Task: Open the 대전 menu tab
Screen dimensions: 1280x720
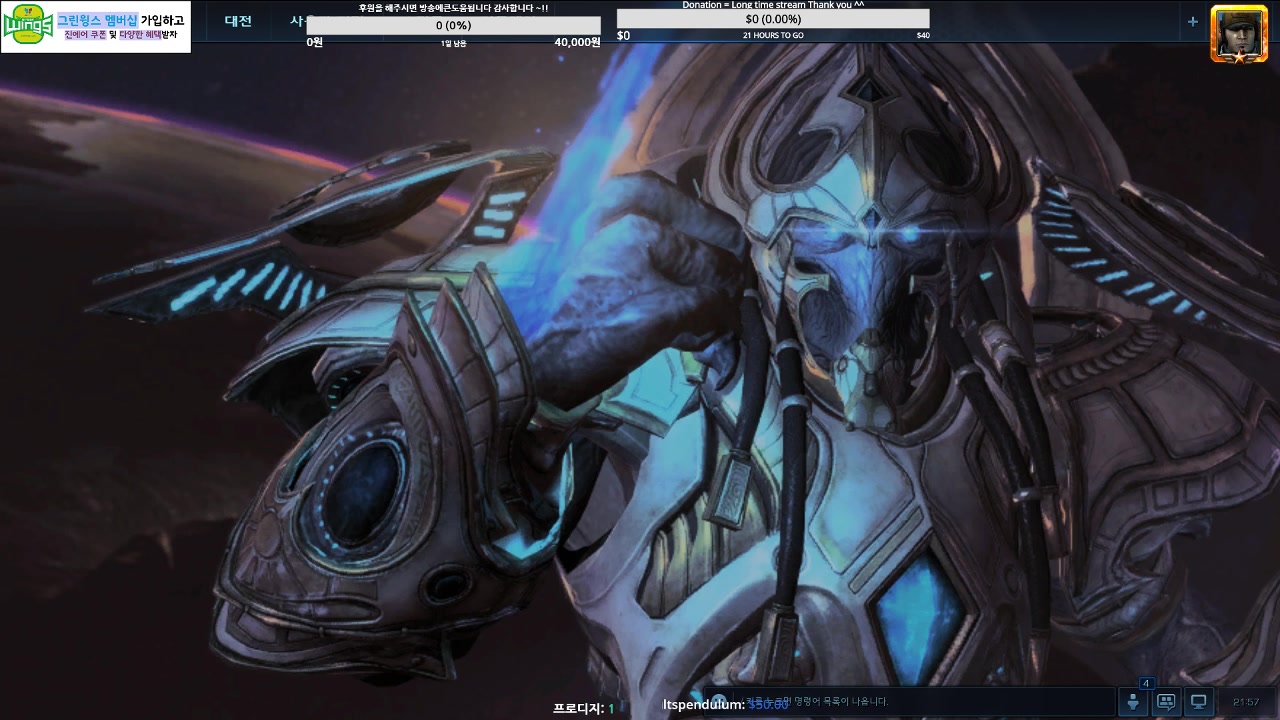Action: tap(238, 21)
